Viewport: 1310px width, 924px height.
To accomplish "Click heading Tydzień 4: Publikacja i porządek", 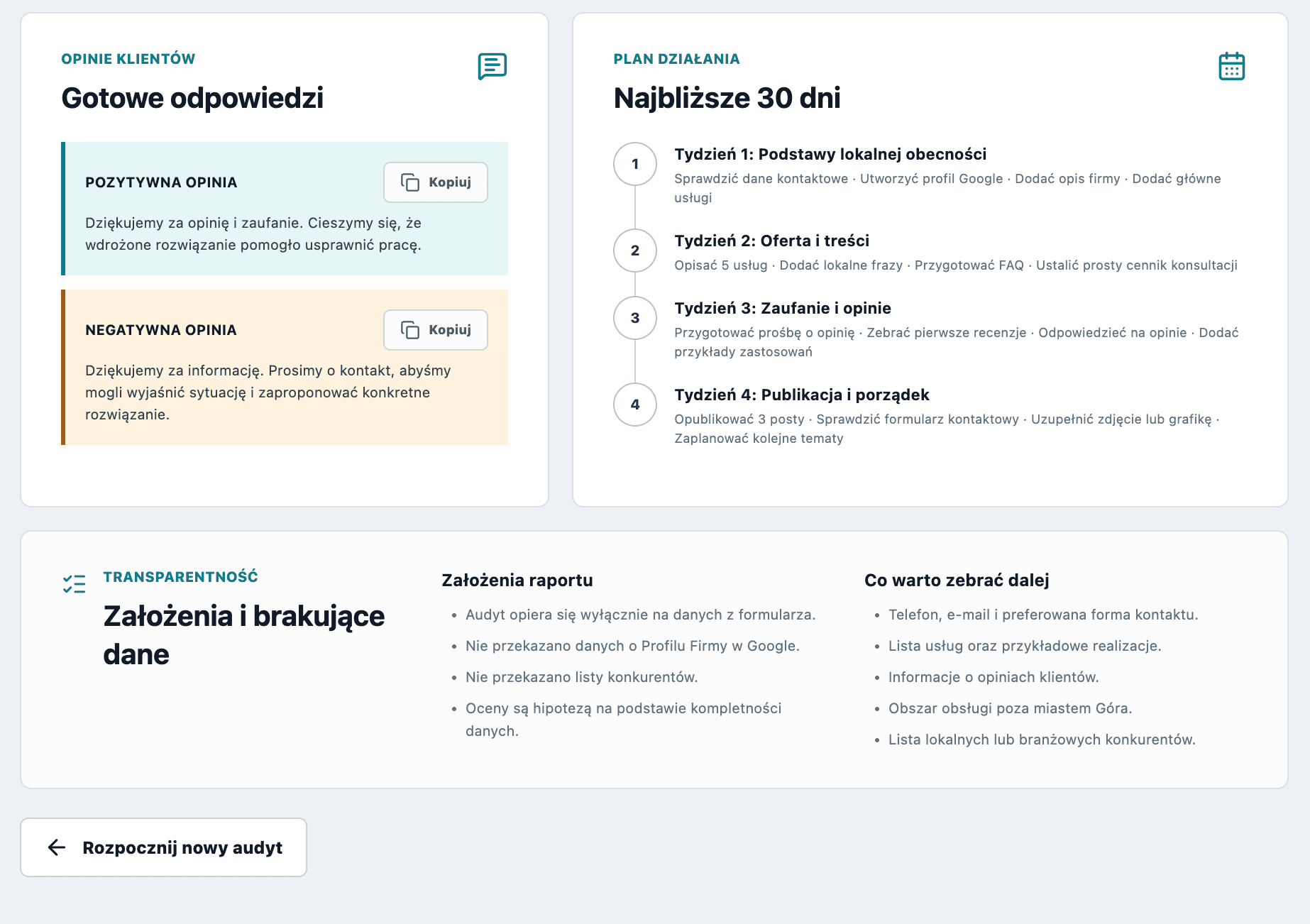I will coord(802,395).
